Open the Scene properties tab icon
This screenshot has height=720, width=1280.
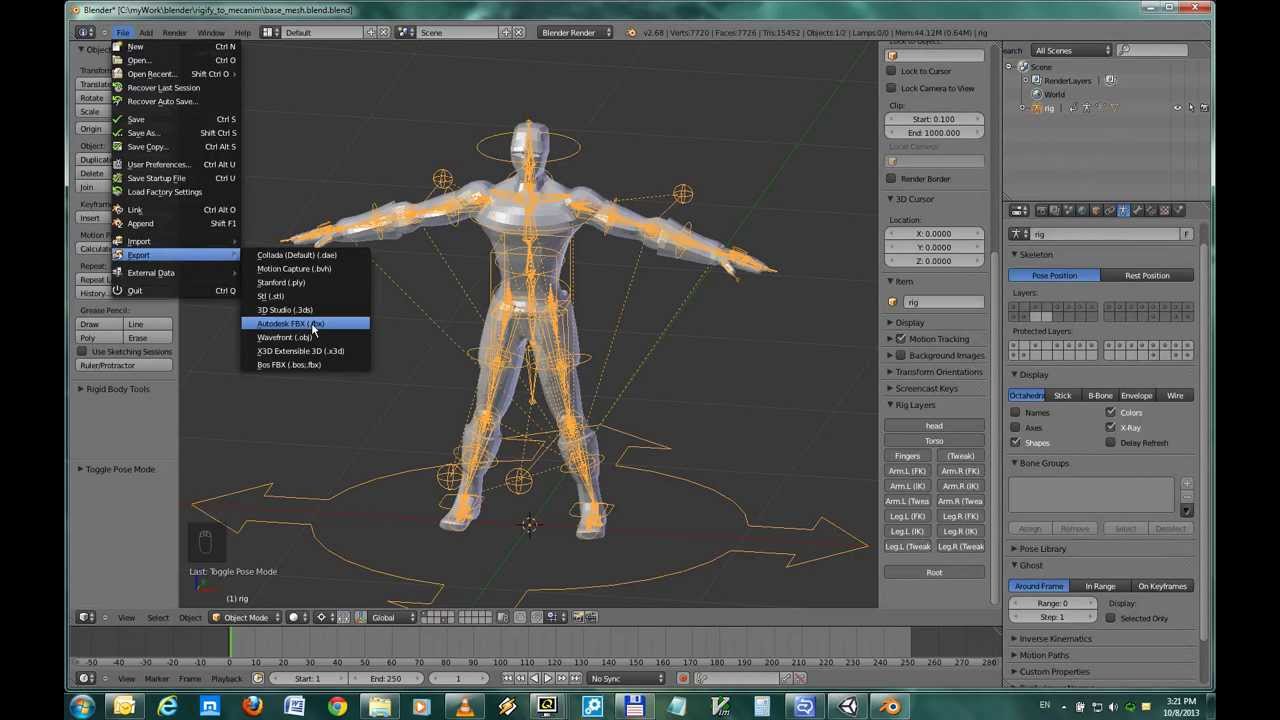pos(1068,210)
